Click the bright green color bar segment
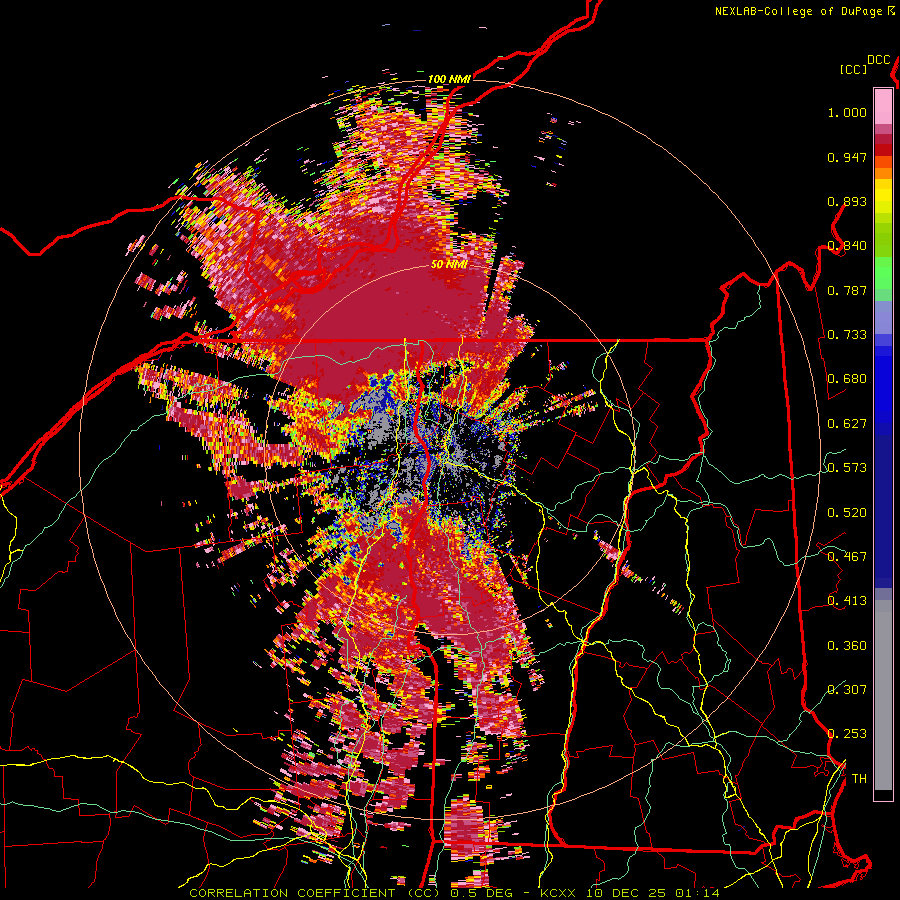This screenshot has width=900, height=900. click(x=883, y=273)
